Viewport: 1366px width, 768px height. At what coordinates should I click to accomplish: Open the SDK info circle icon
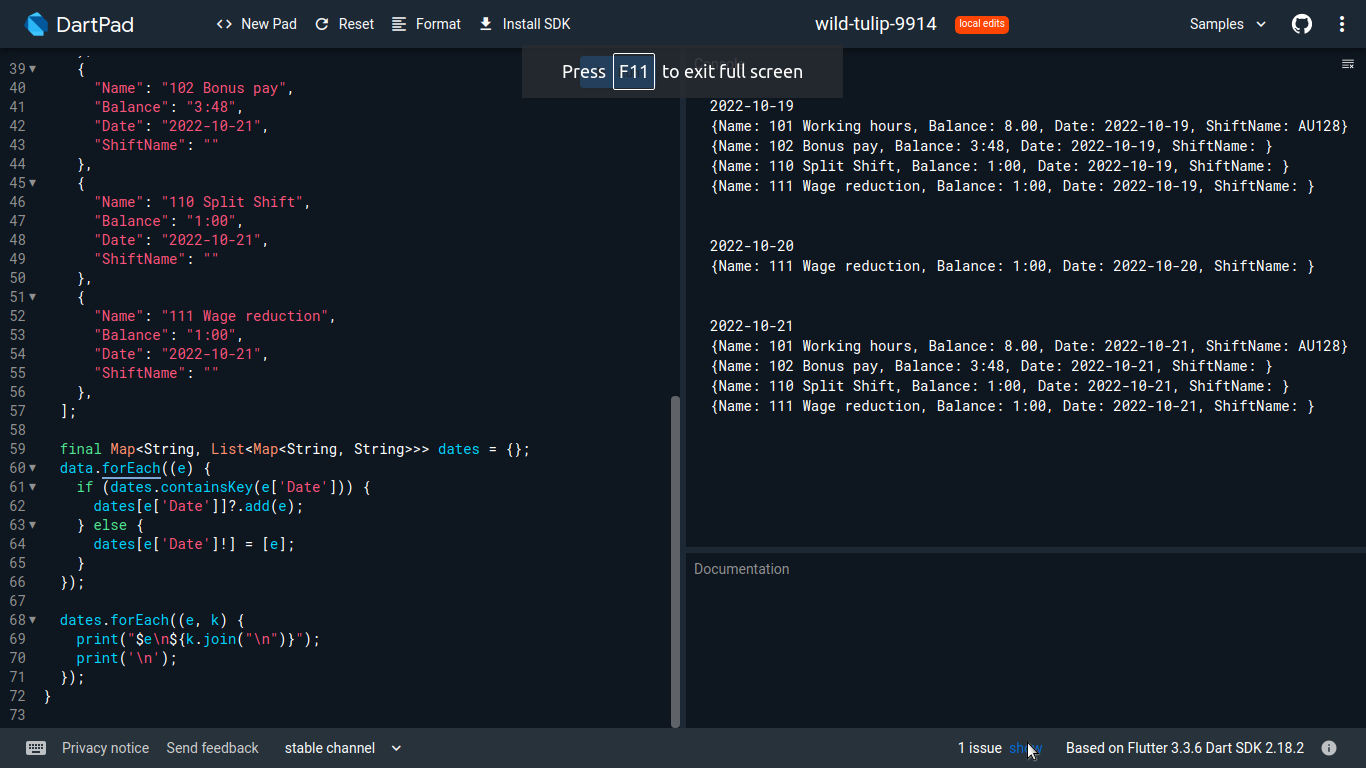pos(1329,748)
